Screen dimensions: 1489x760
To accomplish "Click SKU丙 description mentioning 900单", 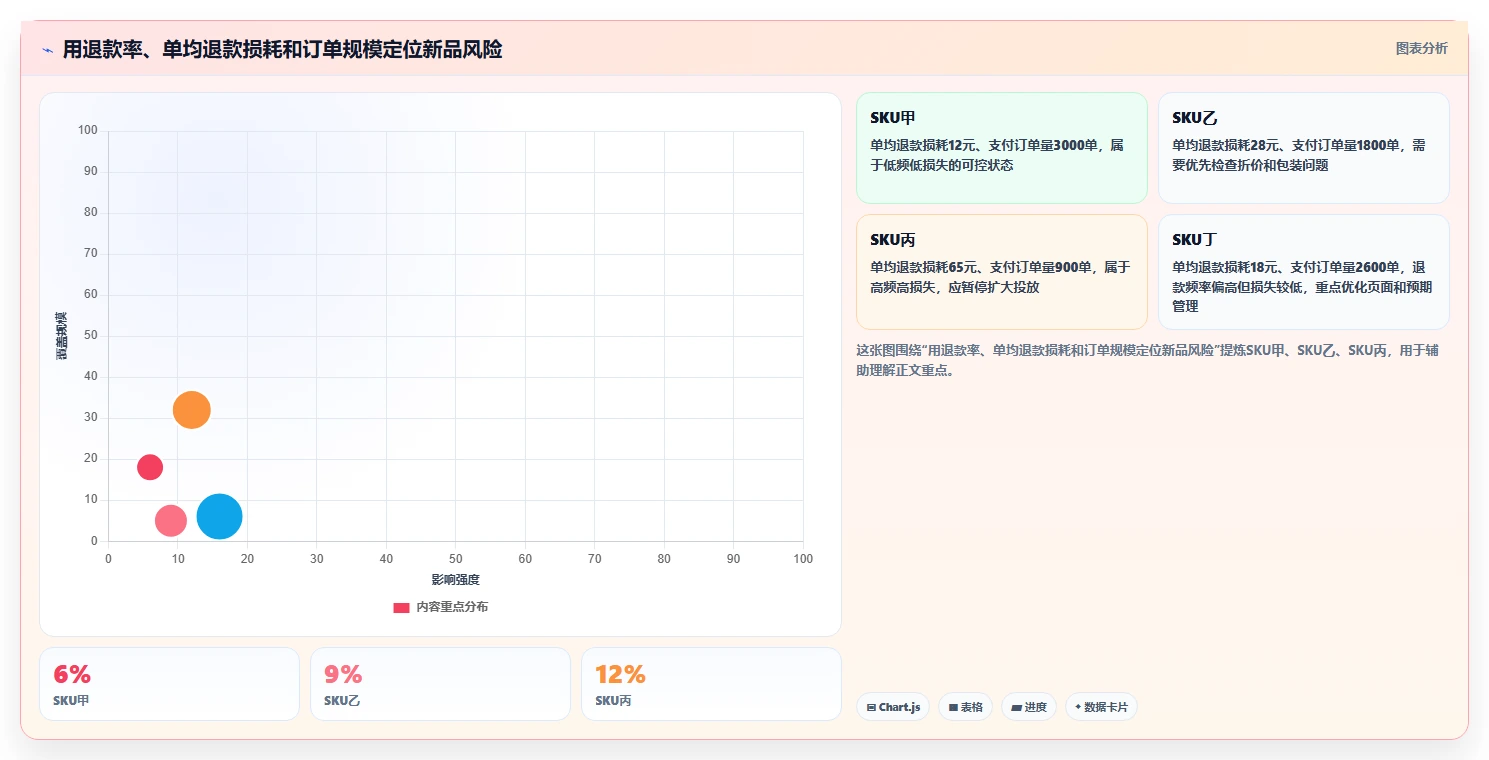I will coord(1000,277).
